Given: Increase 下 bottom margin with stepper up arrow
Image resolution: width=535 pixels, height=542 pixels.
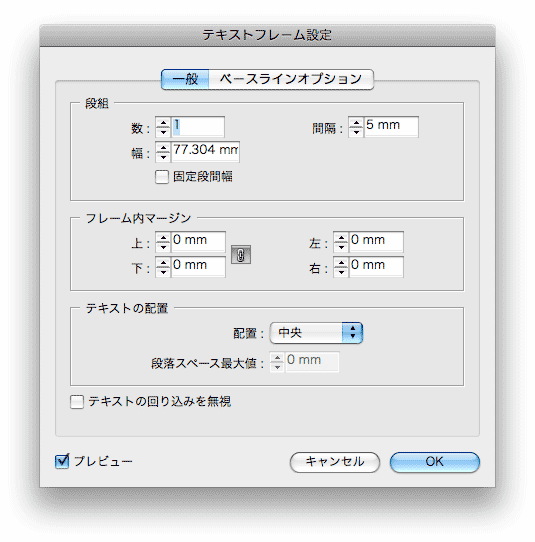Looking at the screenshot, I should [x=163, y=262].
